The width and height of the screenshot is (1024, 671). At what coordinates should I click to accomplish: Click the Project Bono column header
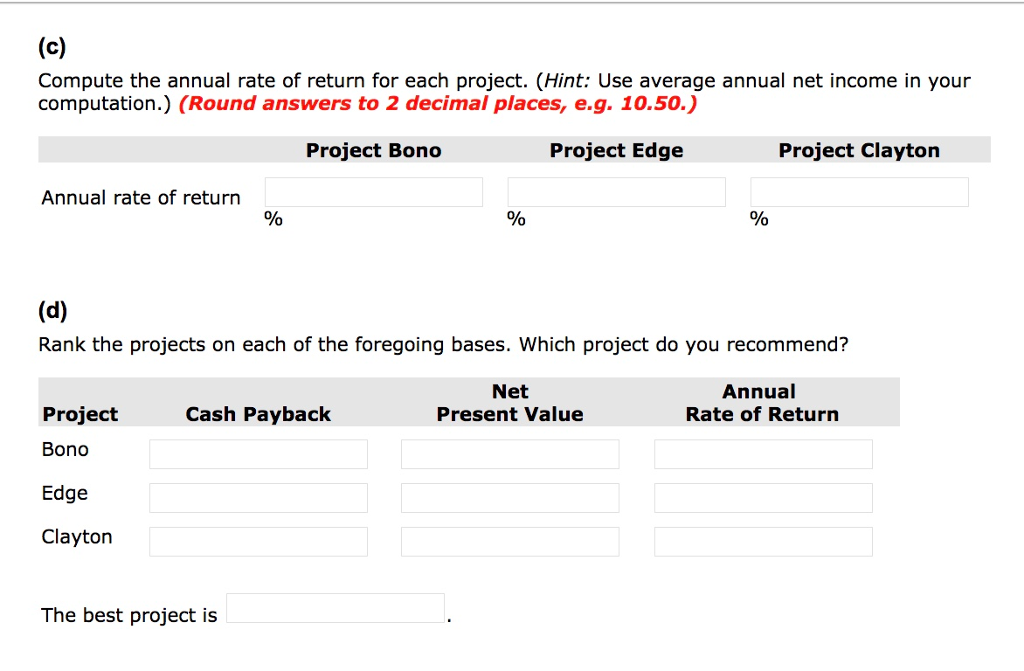click(x=373, y=151)
